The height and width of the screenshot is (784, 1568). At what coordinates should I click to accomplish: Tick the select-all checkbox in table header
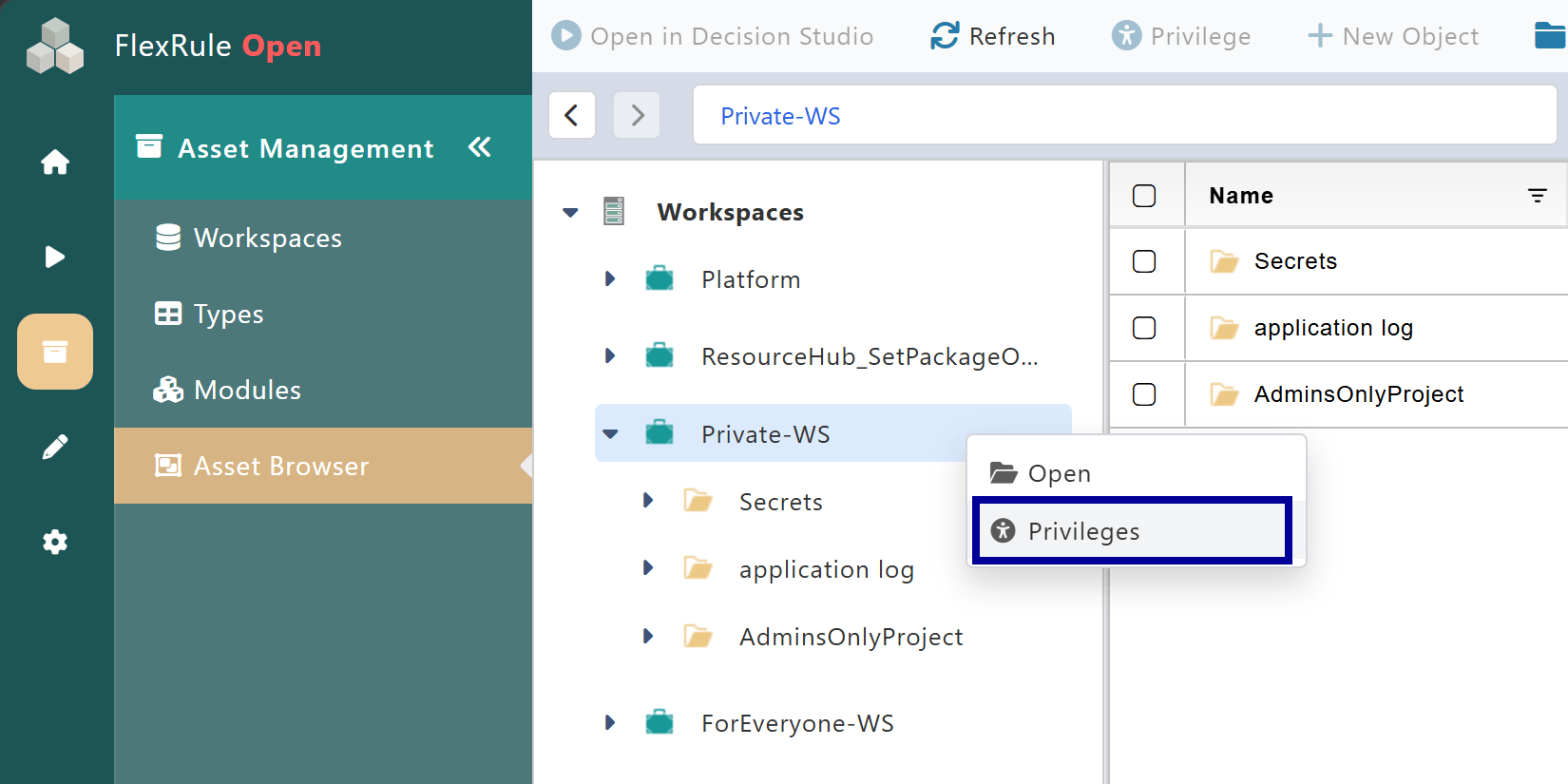(x=1144, y=196)
